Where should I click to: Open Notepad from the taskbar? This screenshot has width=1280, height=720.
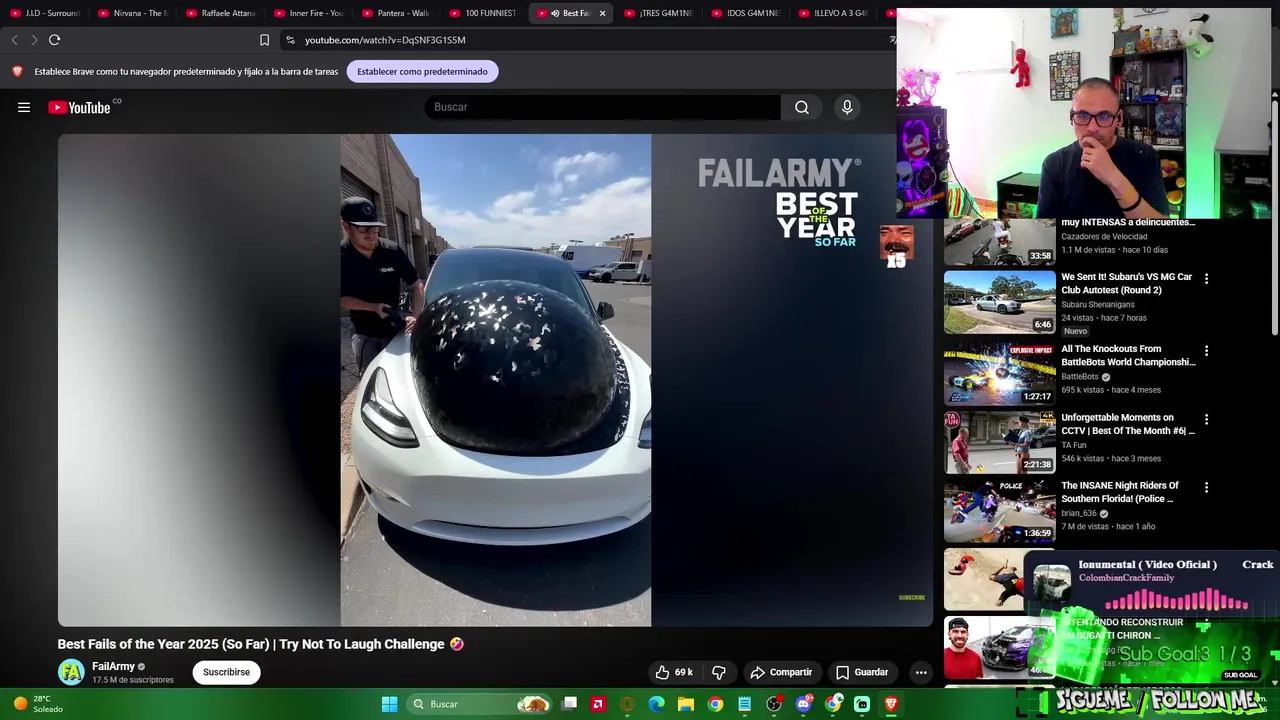point(744,704)
